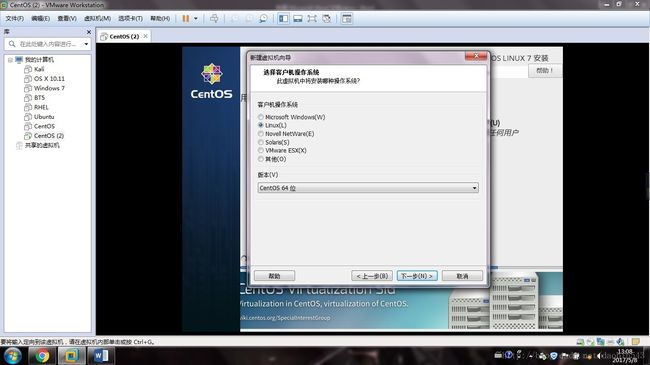The height and width of the screenshot is (365, 650).
Task: Open VMware Workstation from the taskbar
Action: click(71, 356)
